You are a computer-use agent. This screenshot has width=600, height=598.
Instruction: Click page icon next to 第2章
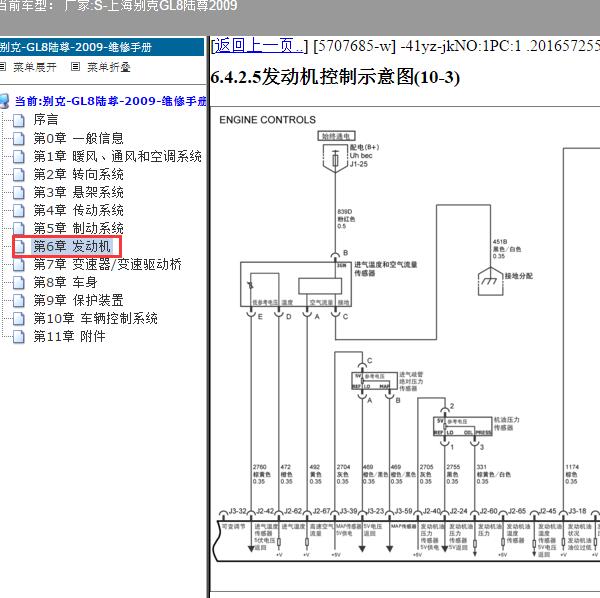click(x=19, y=174)
